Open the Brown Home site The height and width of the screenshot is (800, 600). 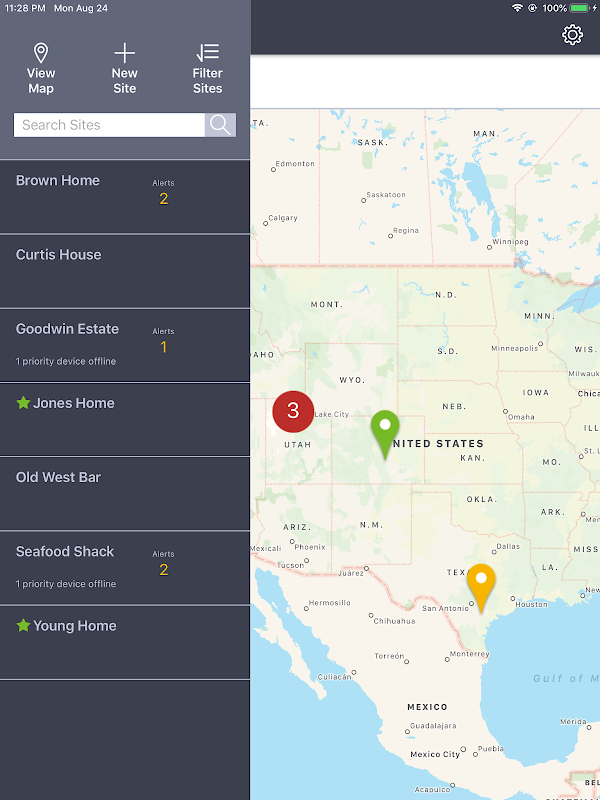click(124, 197)
